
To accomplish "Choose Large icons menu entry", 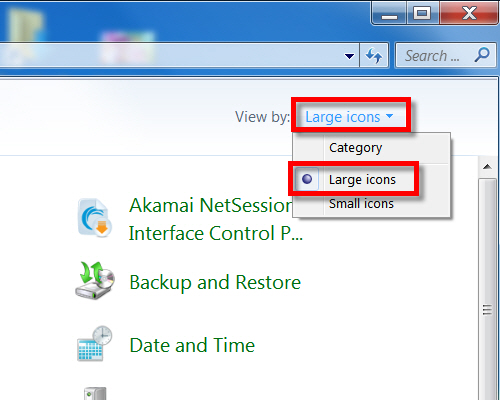I will point(362,179).
